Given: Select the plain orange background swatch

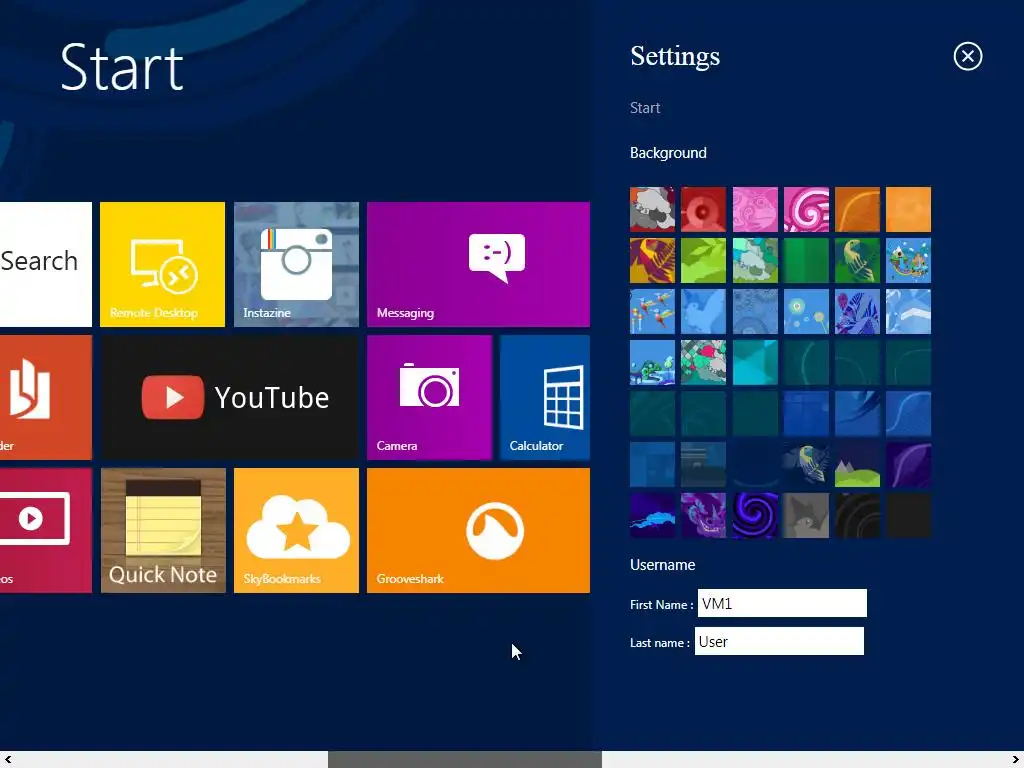Looking at the screenshot, I should tap(908, 210).
